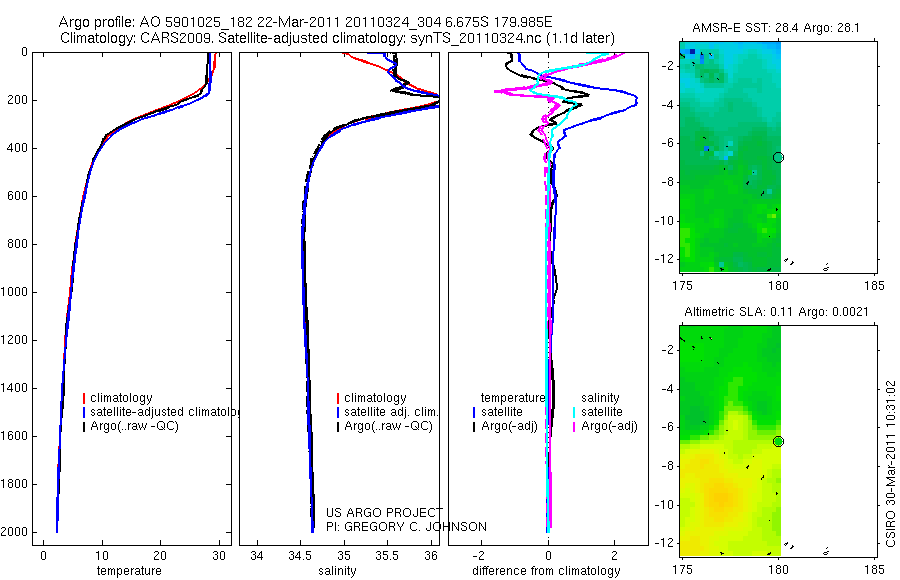Click the orange high SLA patch on map

(720, 496)
